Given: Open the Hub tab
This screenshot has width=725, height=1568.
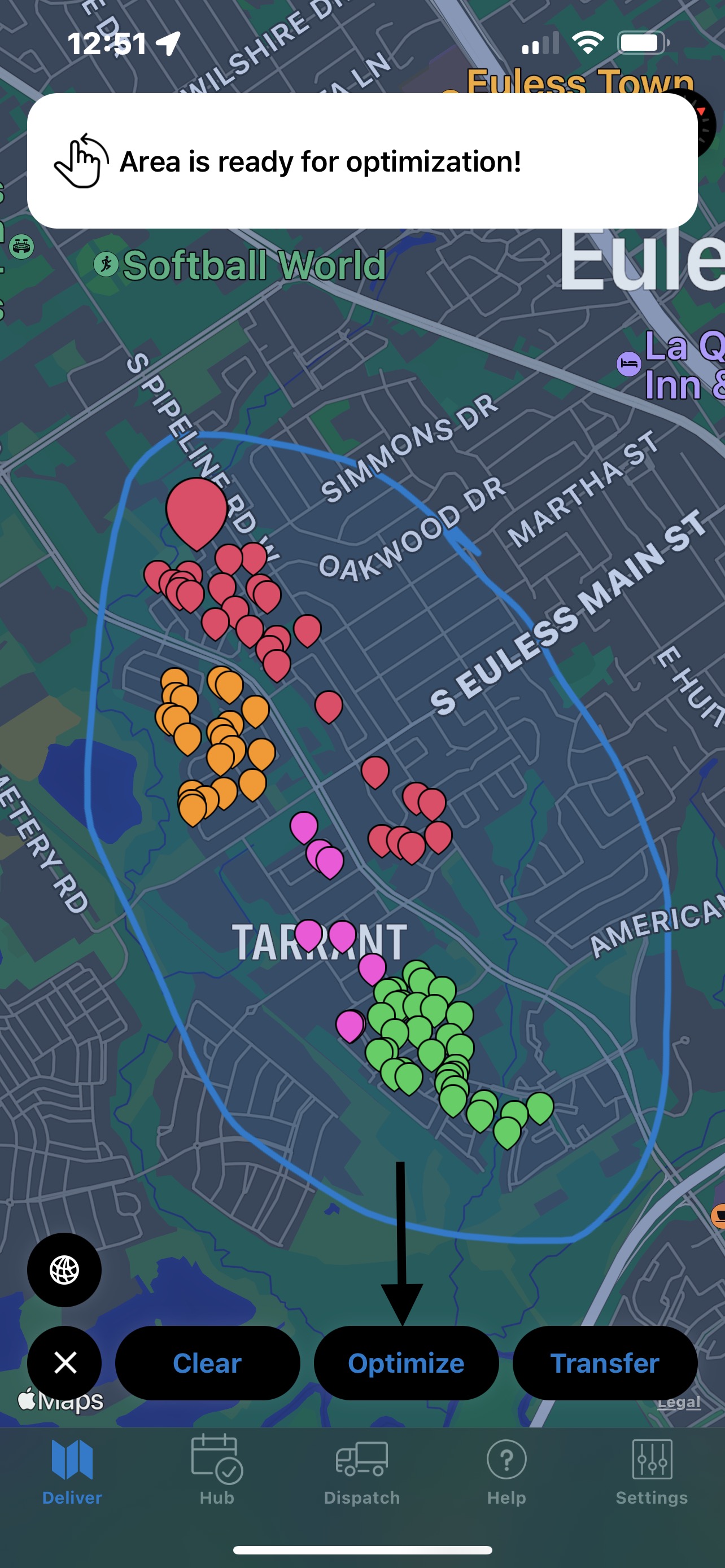Looking at the screenshot, I should pyautogui.click(x=217, y=1470).
